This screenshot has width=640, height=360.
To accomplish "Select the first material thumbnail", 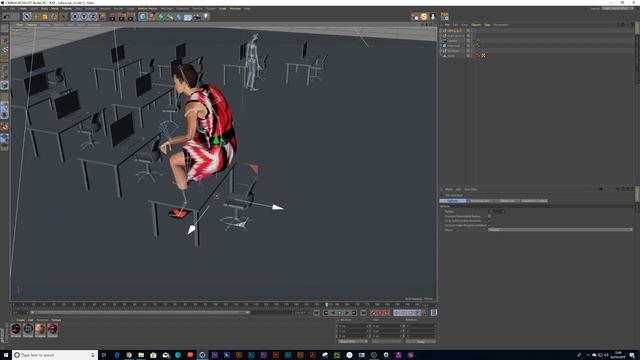I will 16,329.
